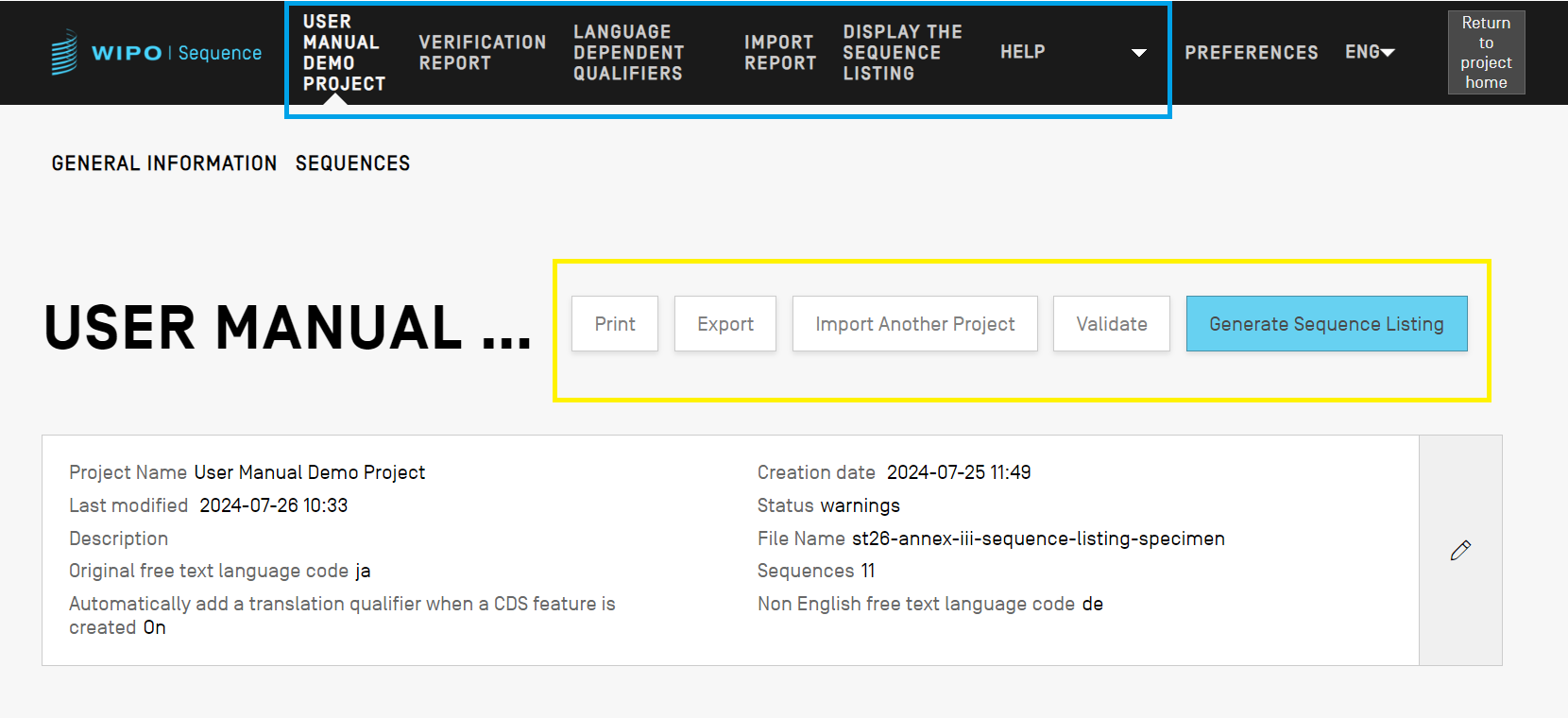
Task: Click the Generate Sequence Listing button
Action: click(1326, 324)
